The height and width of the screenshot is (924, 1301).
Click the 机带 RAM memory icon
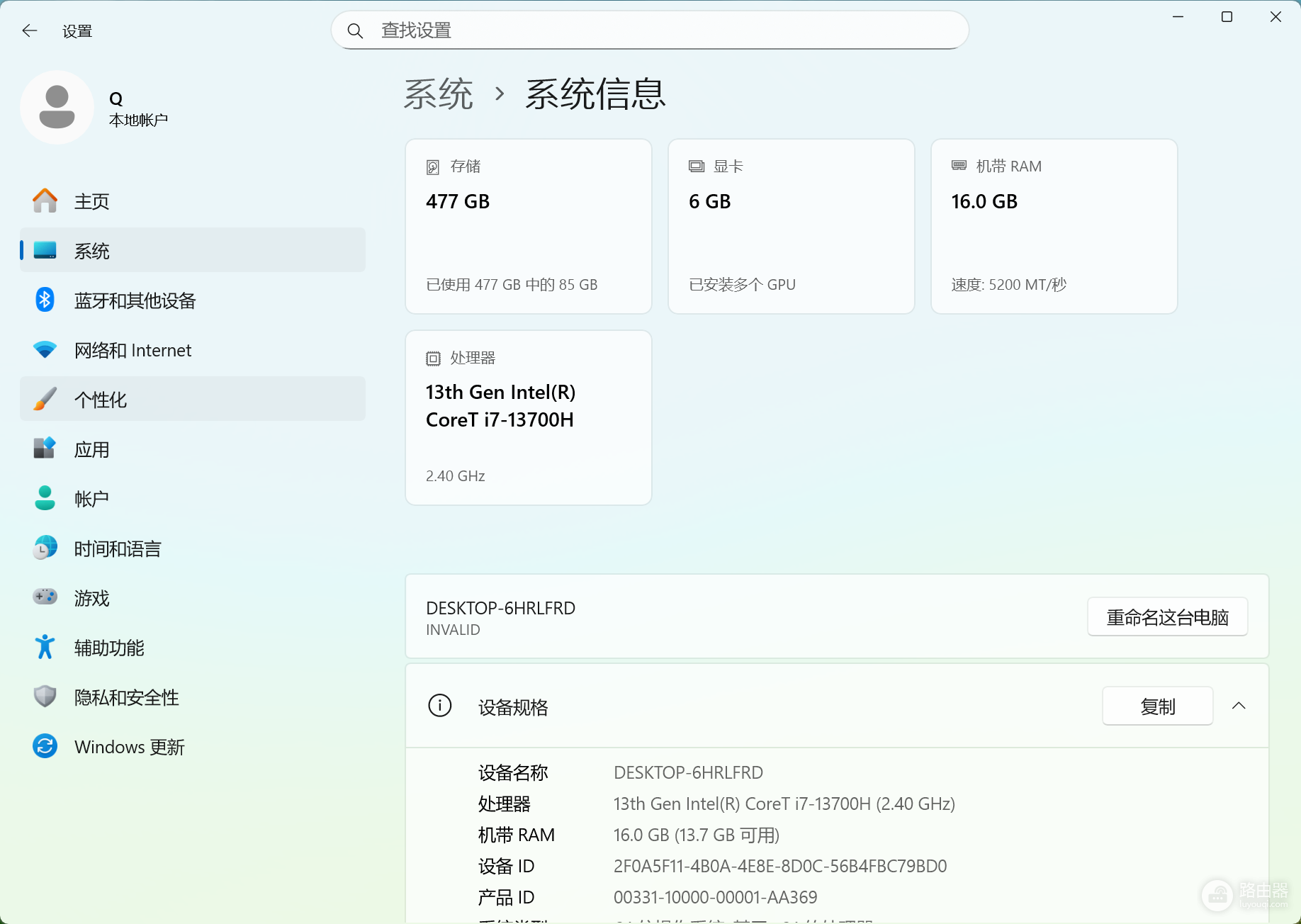coord(959,166)
